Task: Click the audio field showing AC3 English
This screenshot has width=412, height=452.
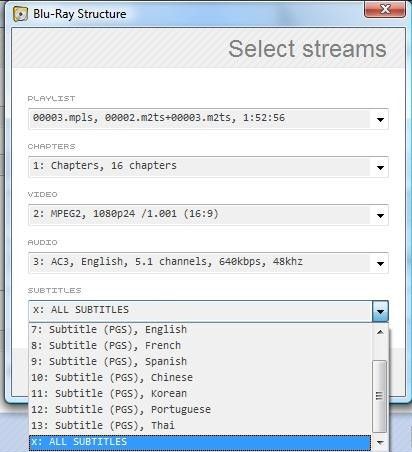Action: click(199, 263)
